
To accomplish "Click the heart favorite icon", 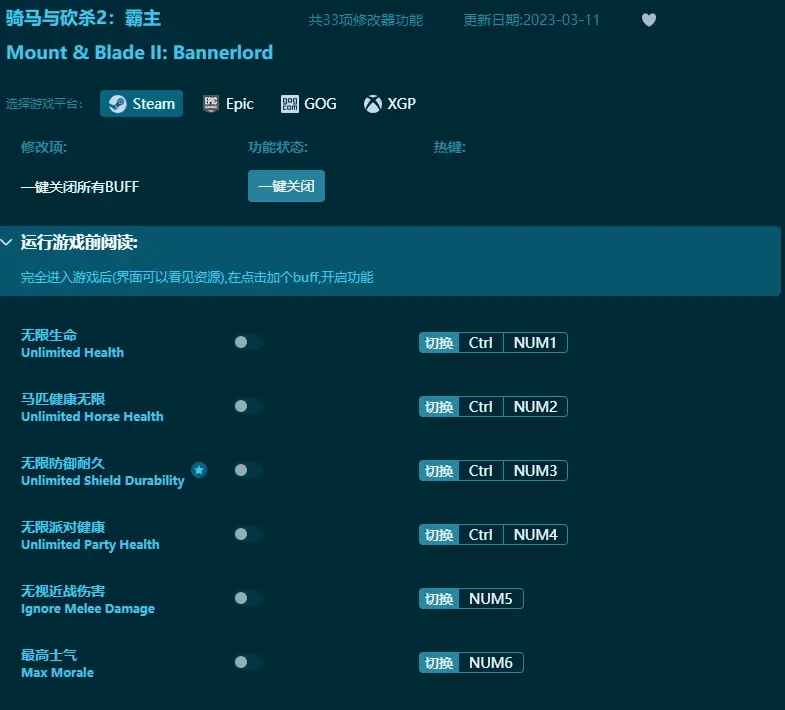I will click(x=649, y=20).
